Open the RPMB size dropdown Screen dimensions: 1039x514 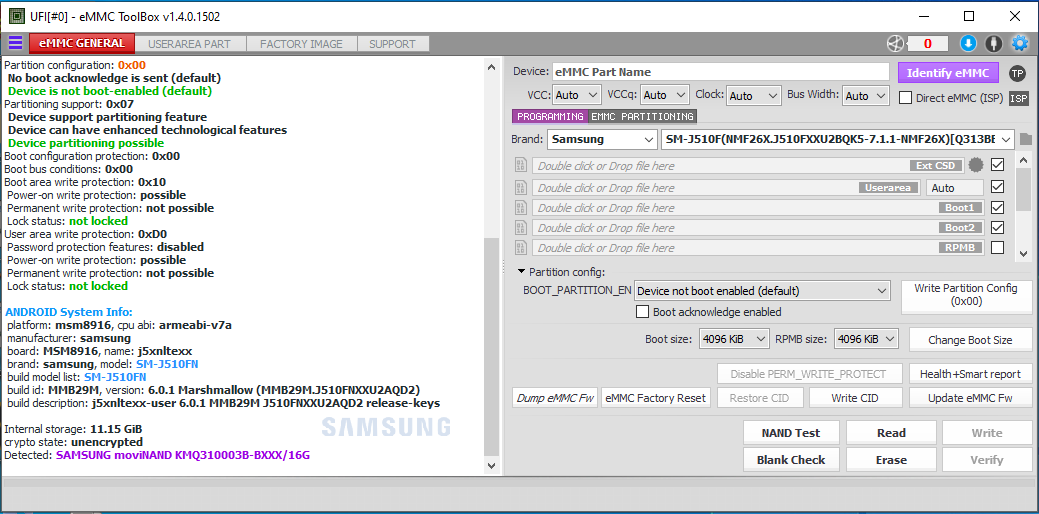point(867,339)
